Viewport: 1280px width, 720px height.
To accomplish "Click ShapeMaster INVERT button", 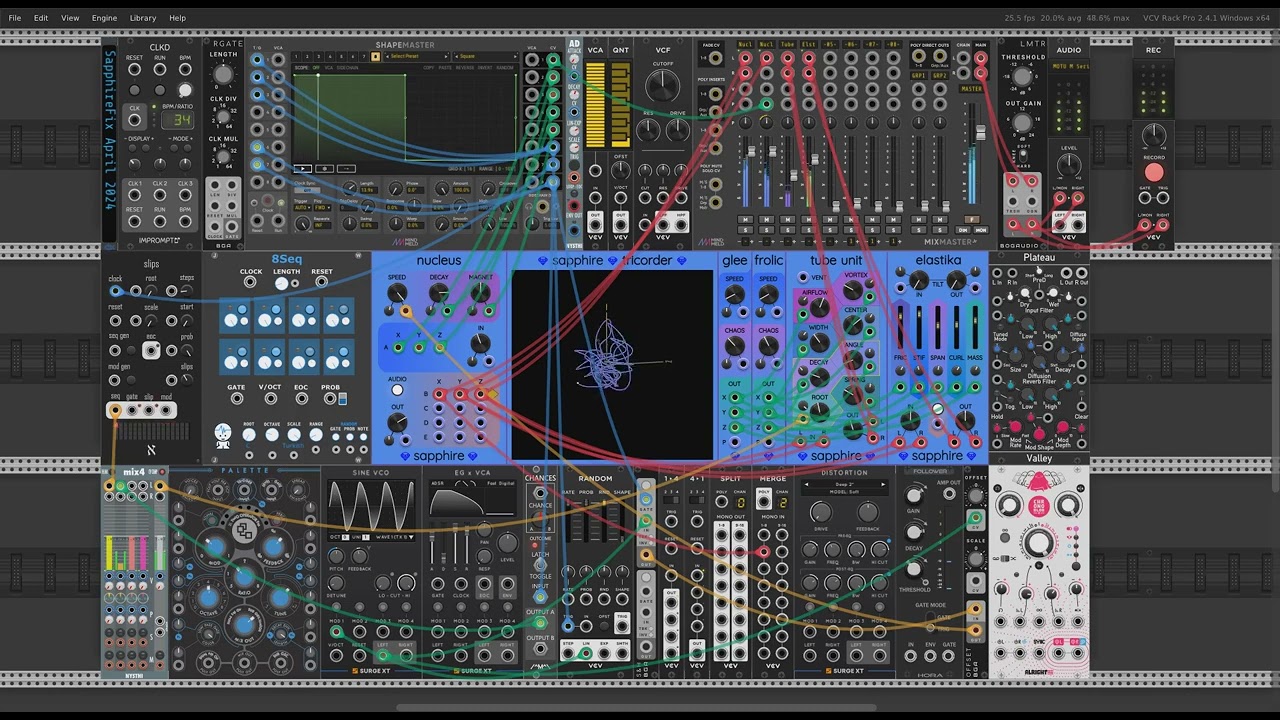I will [485, 68].
